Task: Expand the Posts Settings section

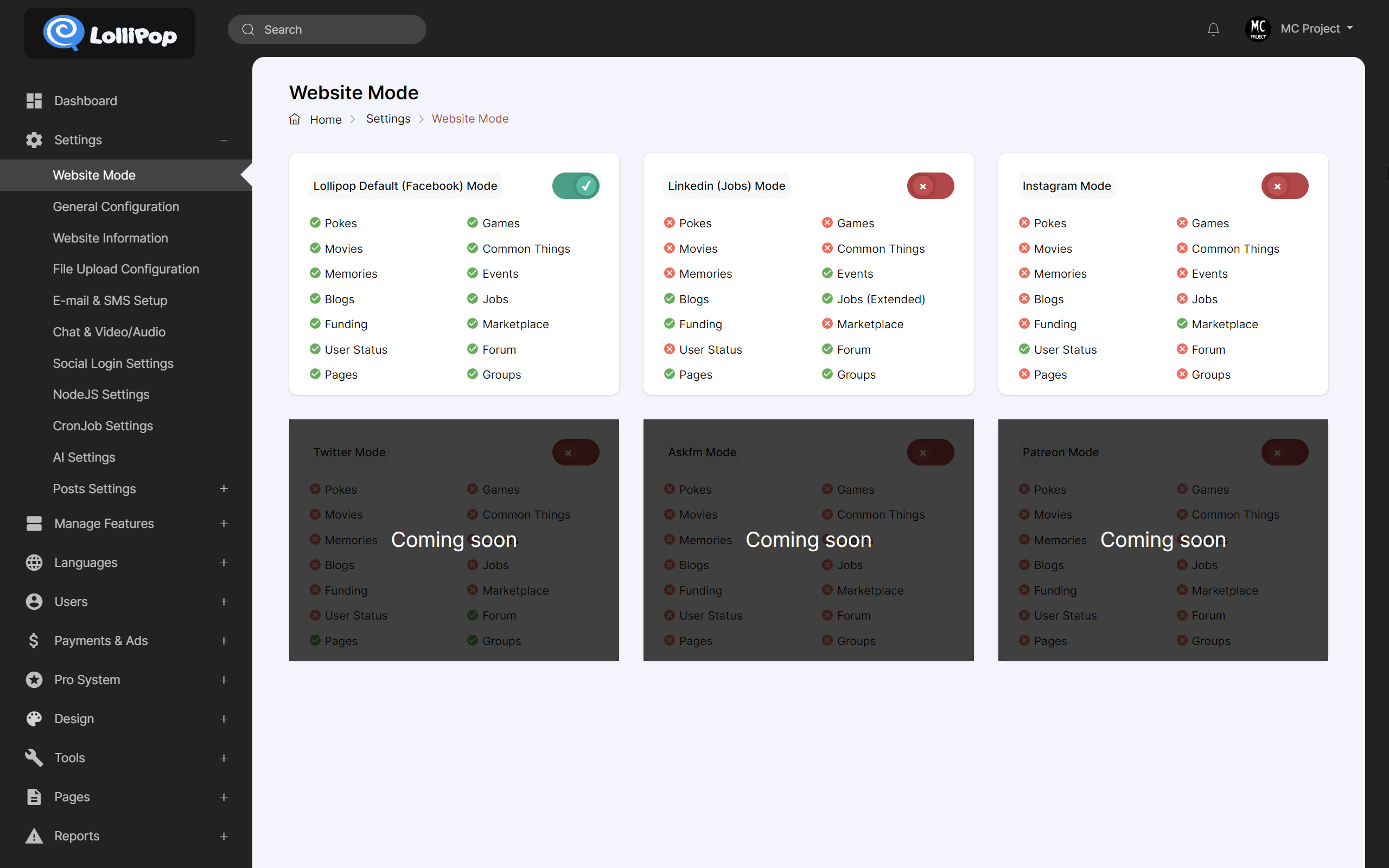Action: (224, 489)
